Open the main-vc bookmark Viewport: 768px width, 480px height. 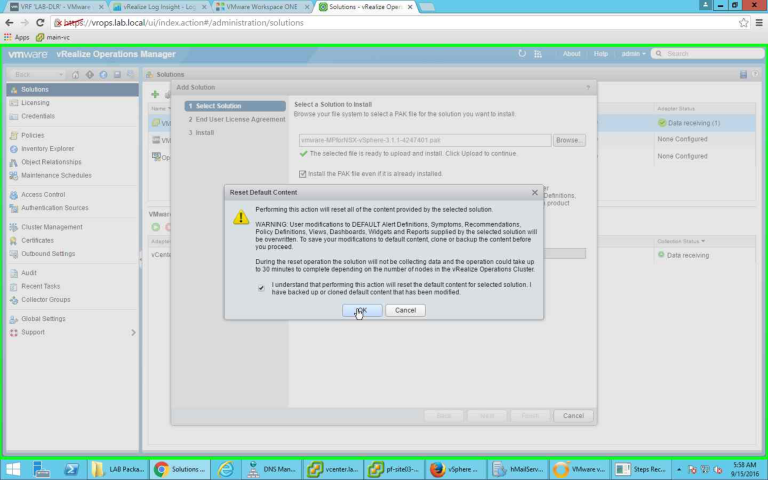[53, 37]
